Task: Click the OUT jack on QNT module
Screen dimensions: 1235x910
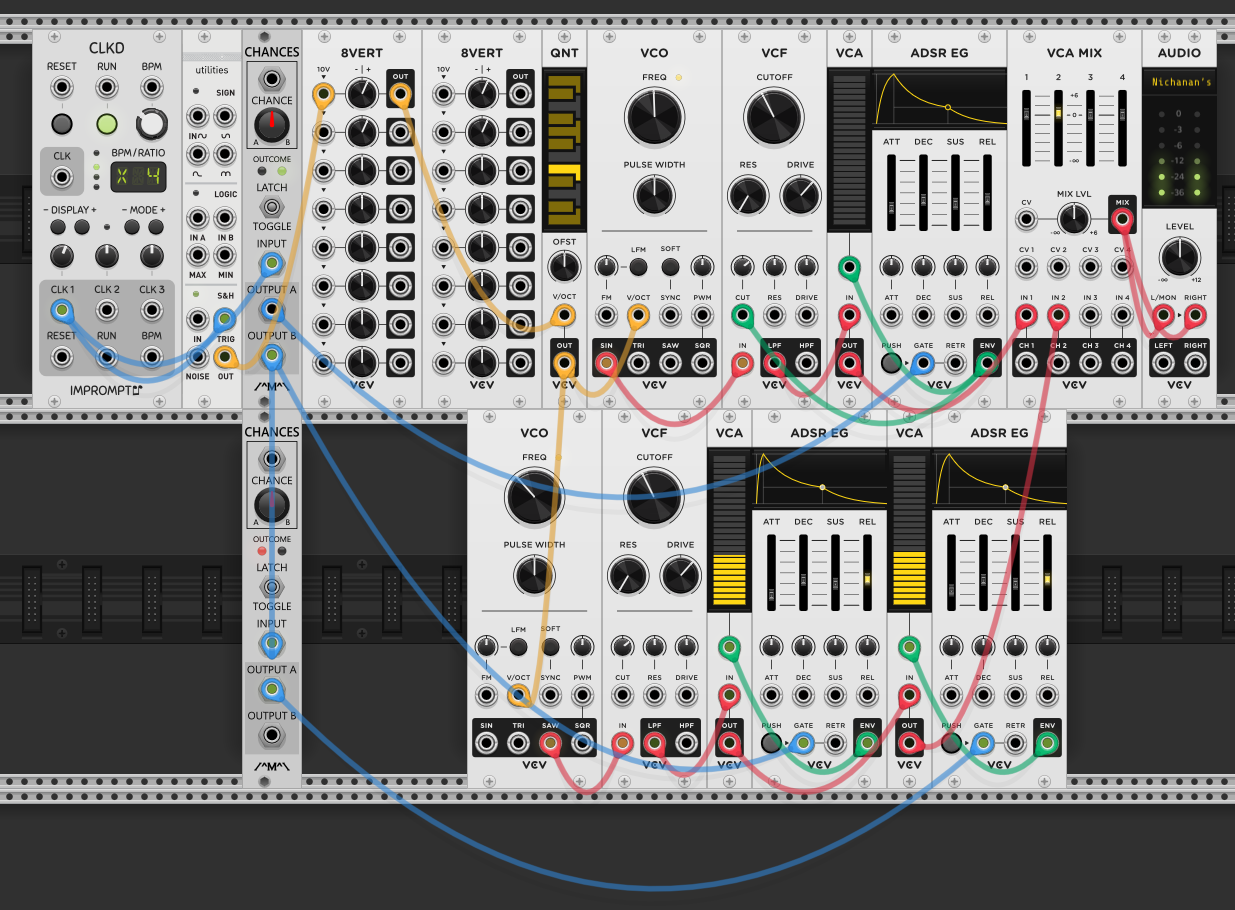Action: 564,362
